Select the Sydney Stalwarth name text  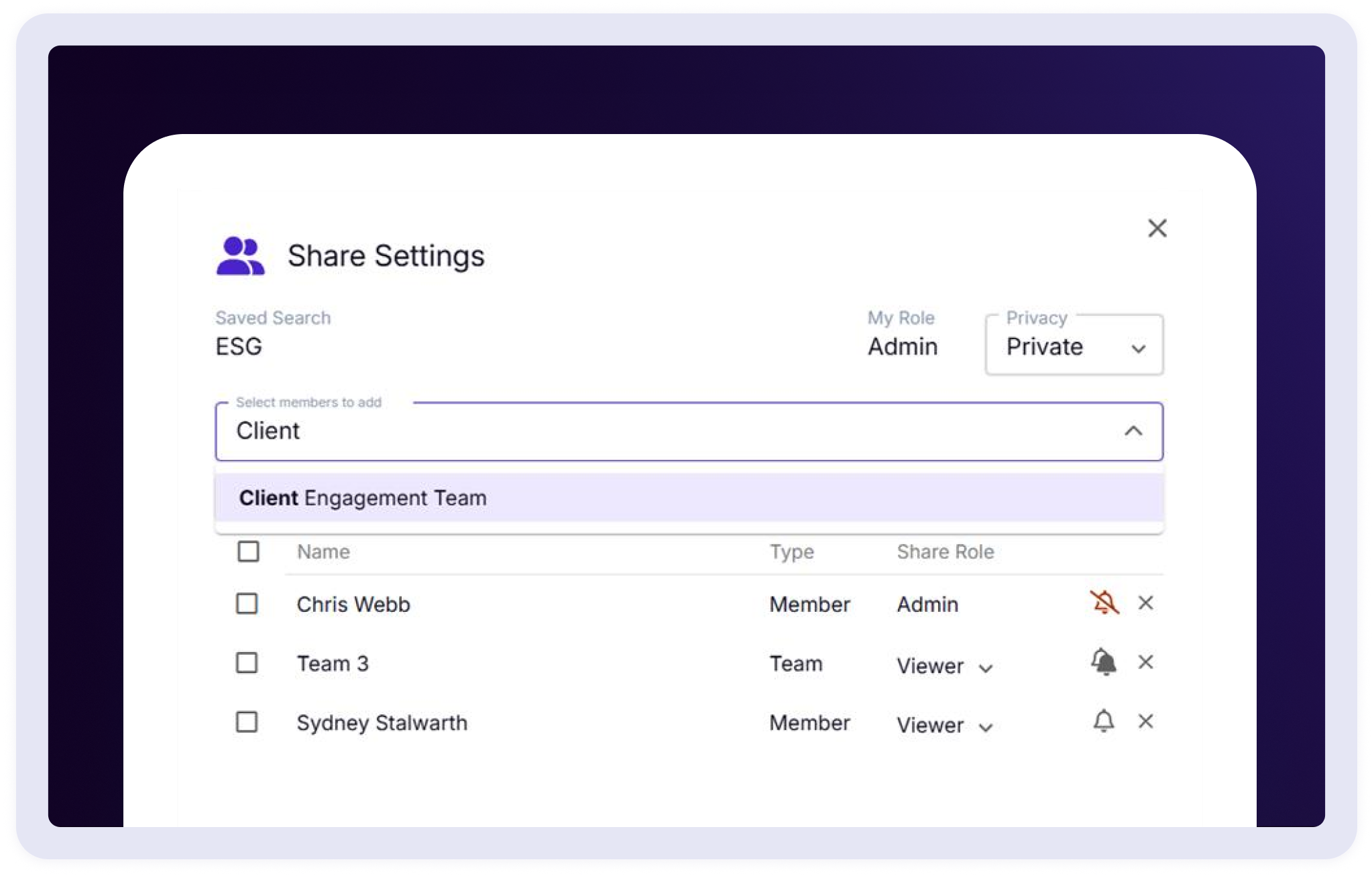pyautogui.click(x=382, y=723)
